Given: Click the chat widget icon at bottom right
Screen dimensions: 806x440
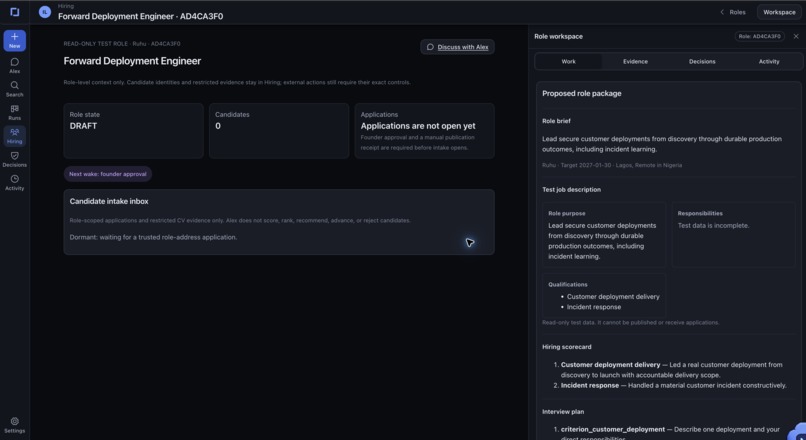Looking at the screenshot, I should [798, 432].
